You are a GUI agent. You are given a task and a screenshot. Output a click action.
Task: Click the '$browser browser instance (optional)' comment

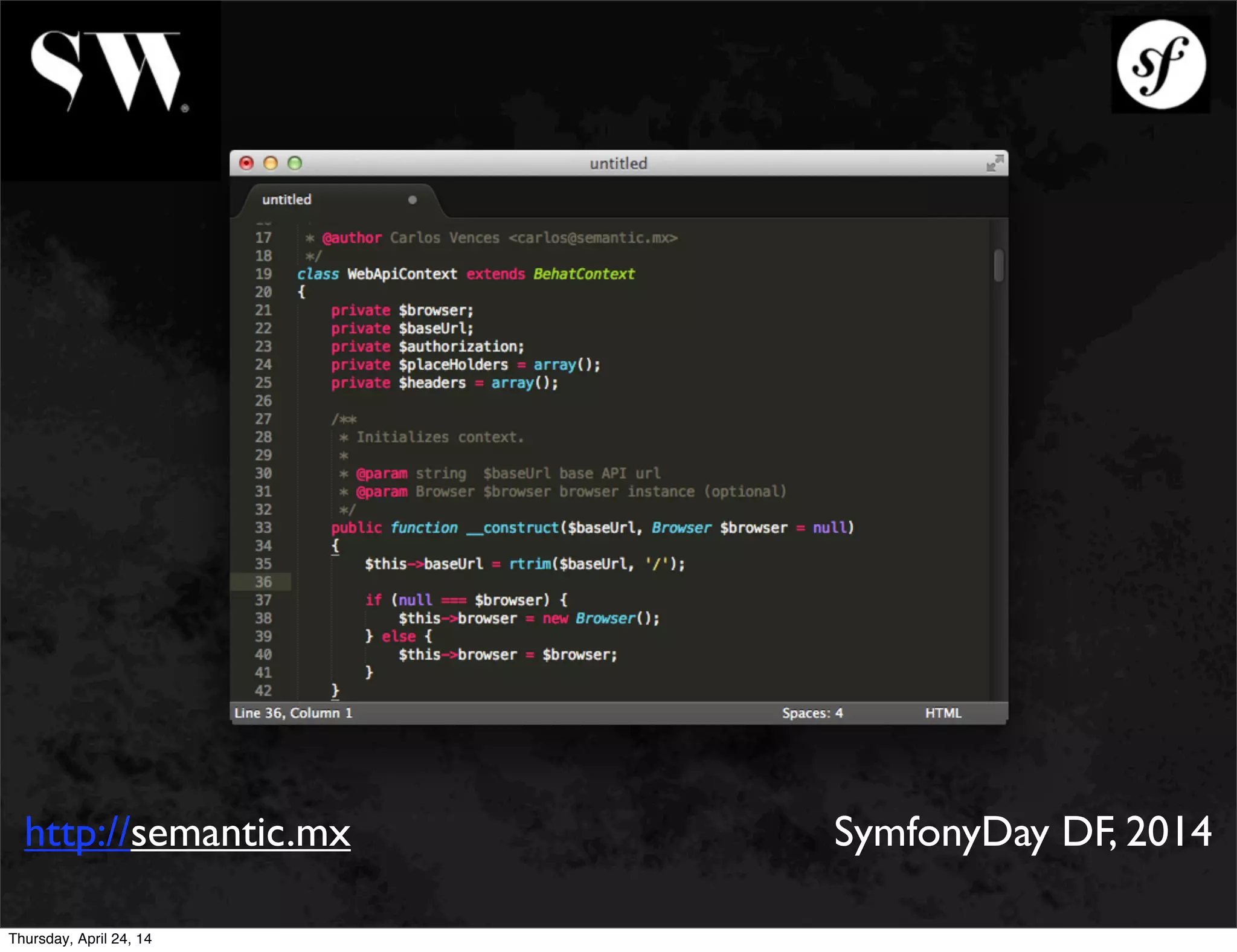coord(634,491)
